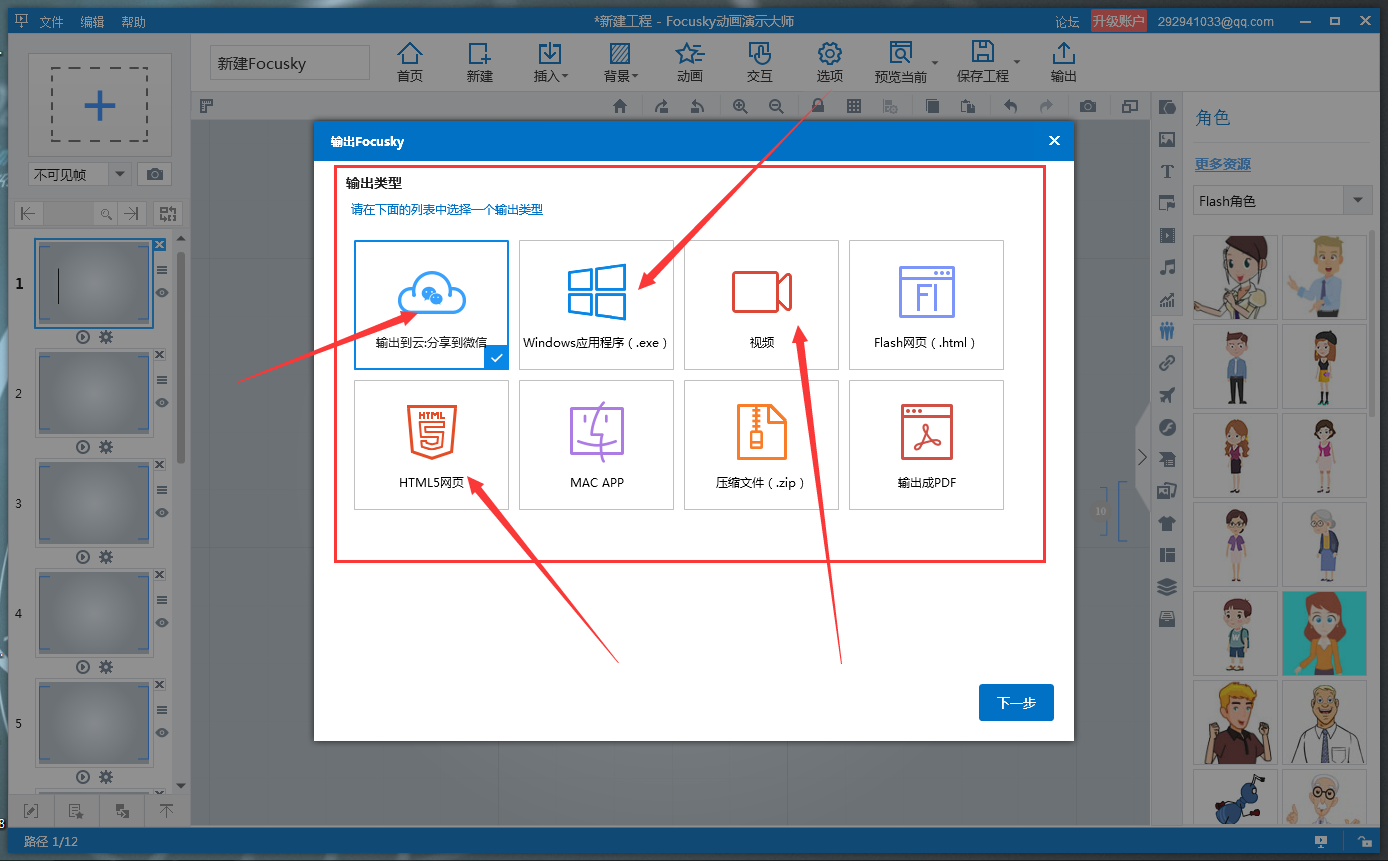
Task: Expand the 保存工程 save dropdown arrow
Action: pos(1017,62)
